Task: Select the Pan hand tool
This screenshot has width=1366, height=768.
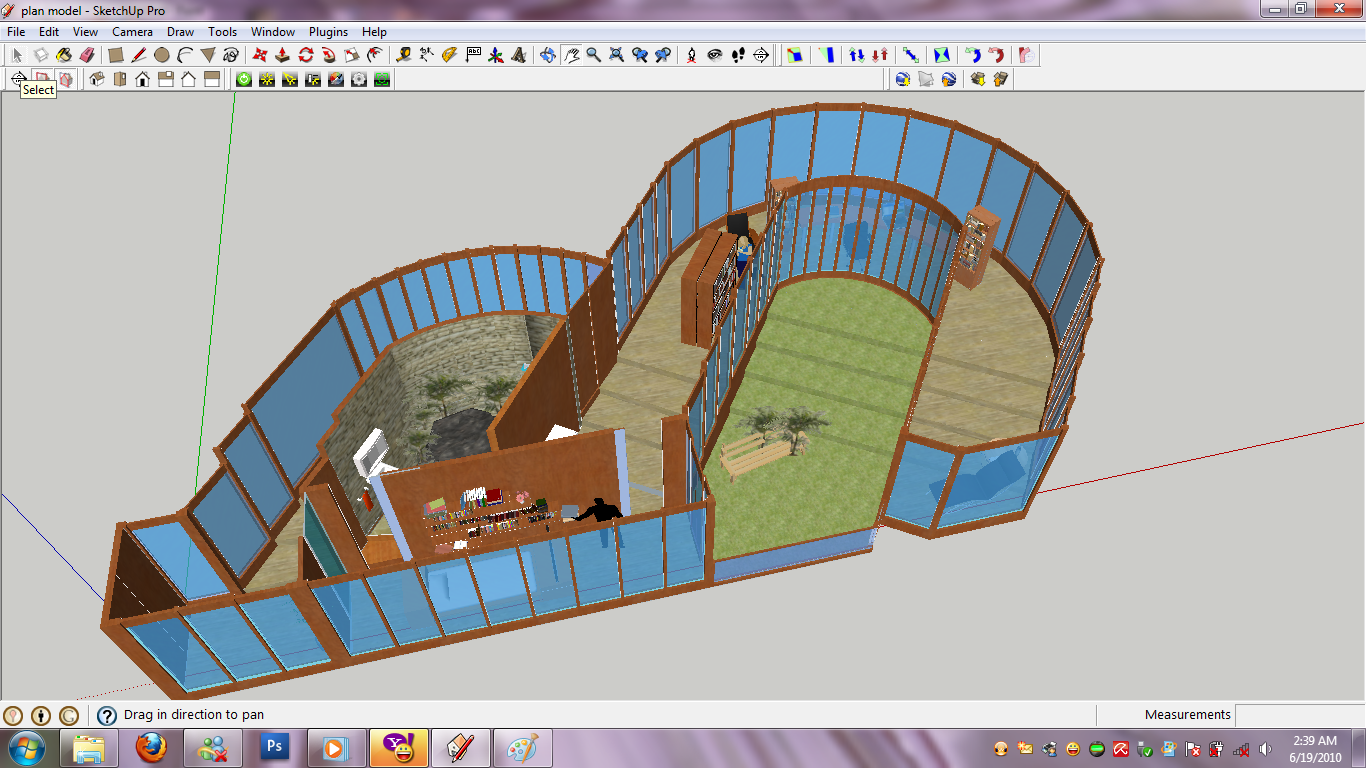Action: tap(571, 55)
